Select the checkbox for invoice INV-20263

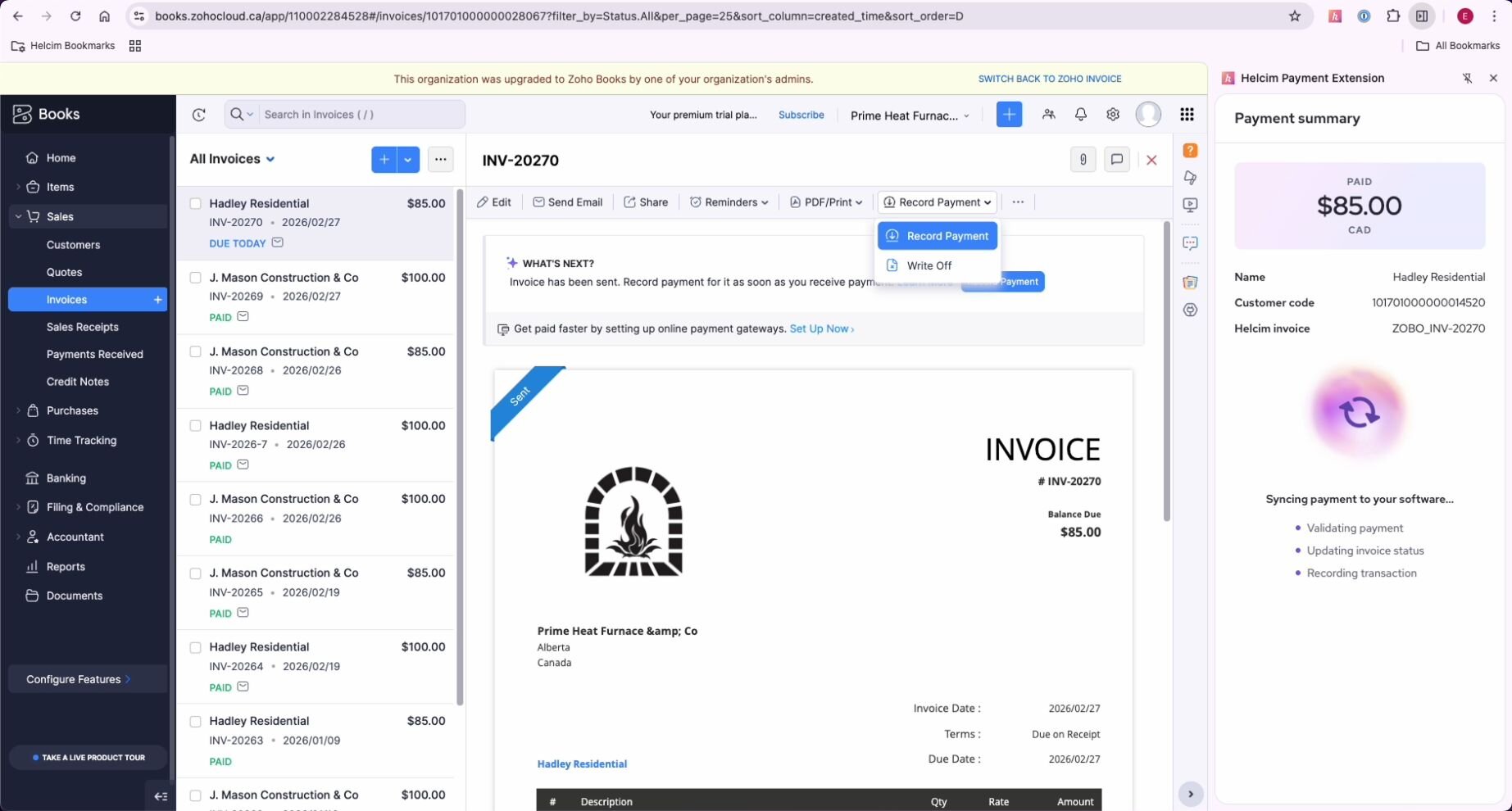(x=195, y=722)
